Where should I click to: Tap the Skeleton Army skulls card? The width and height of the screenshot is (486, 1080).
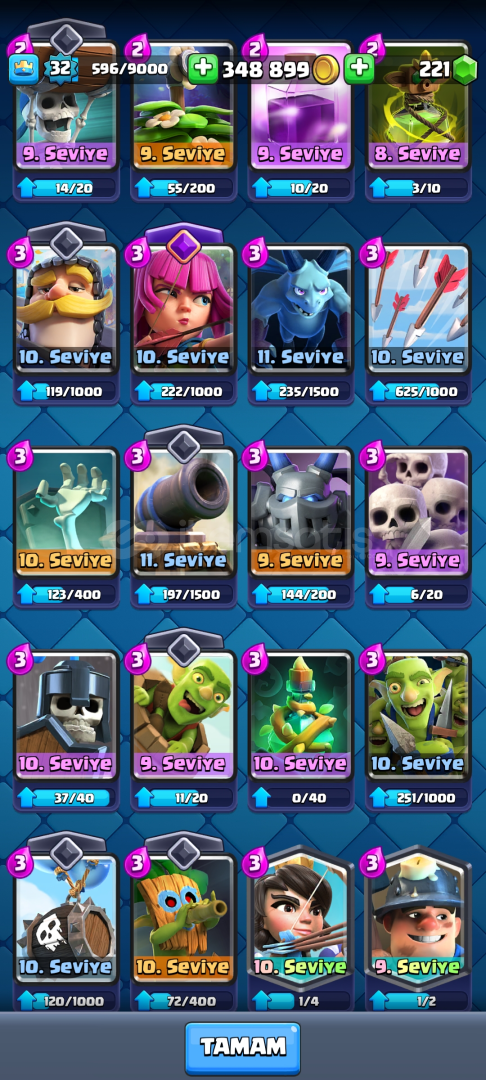click(x=419, y=512)
